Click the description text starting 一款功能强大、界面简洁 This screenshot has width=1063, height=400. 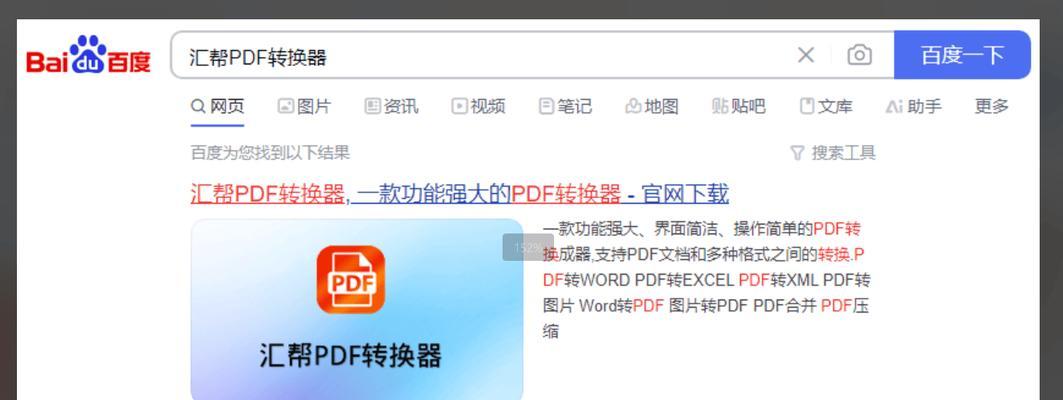pyautogui.click(x=706, y=280)
